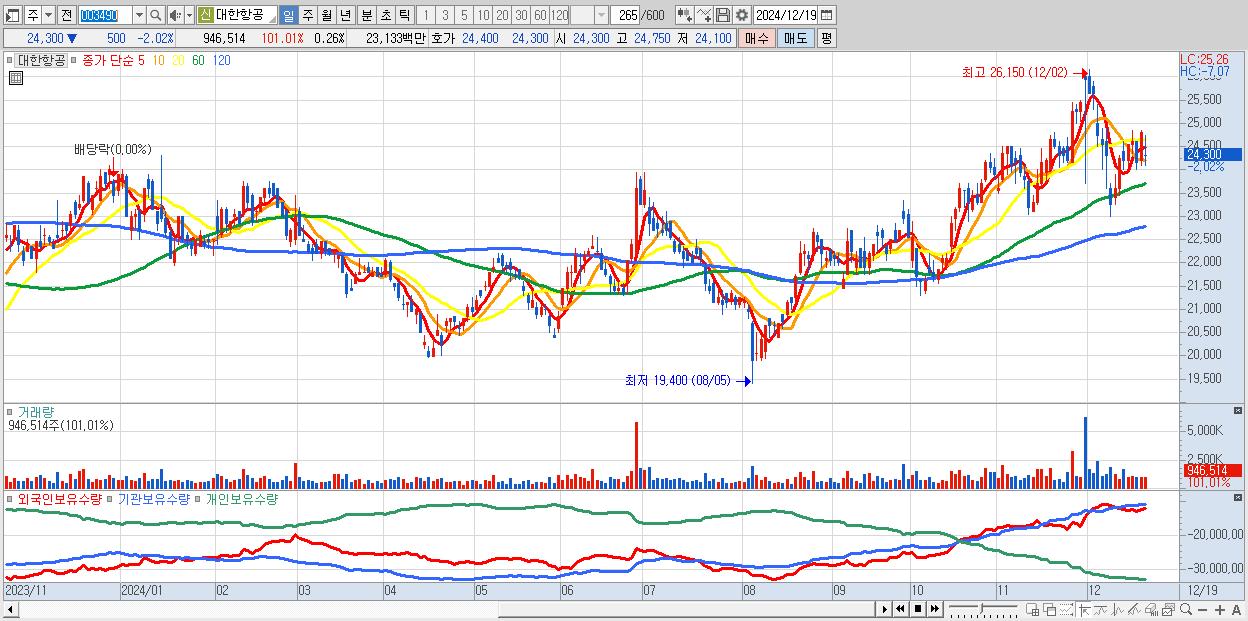The width and height of the screenshot is (1248, 621).
Task: Zoom out chart with the minus icon
Action: (x=1203, y=609)
